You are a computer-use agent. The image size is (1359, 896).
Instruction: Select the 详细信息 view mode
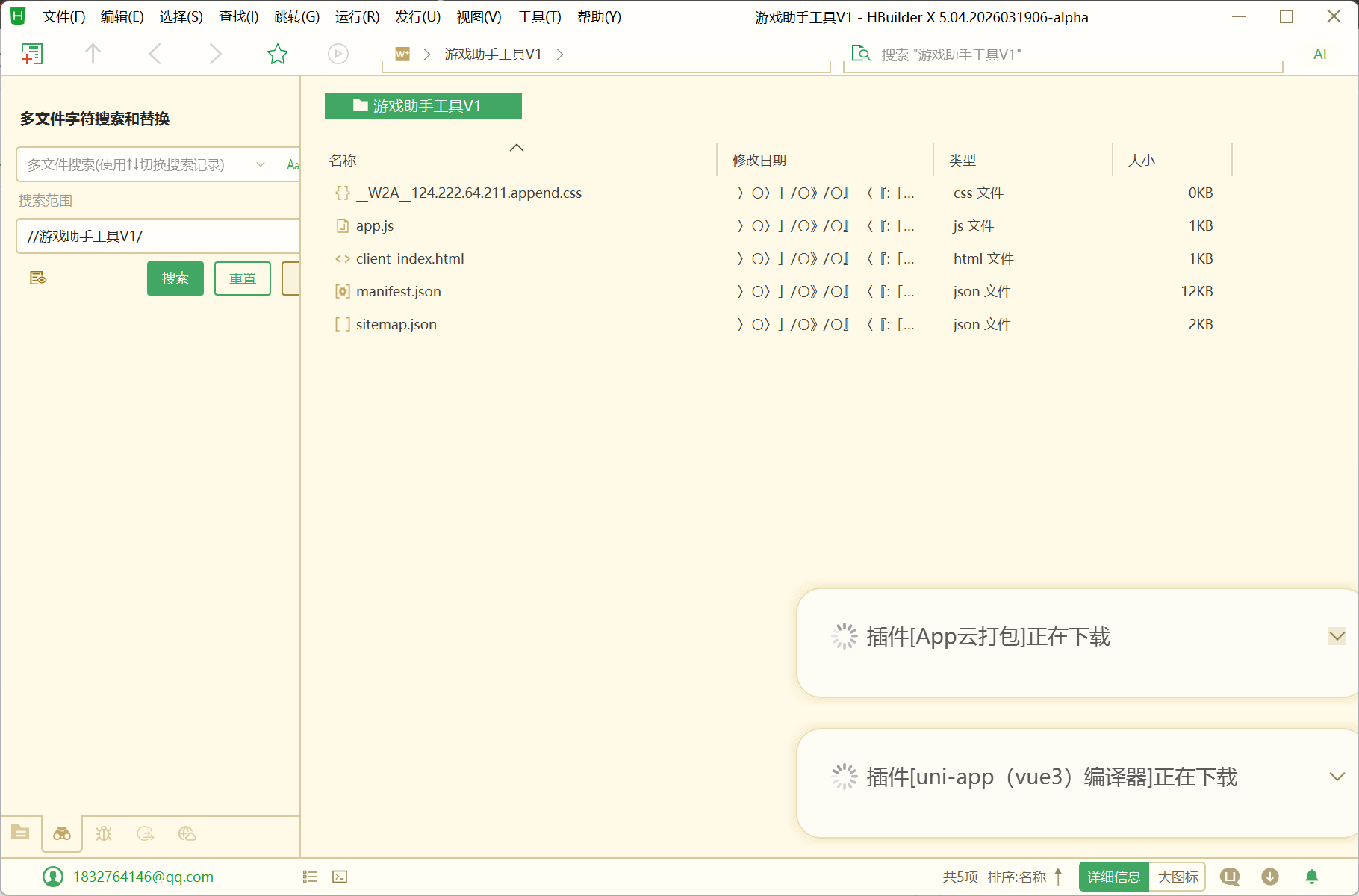point(1113,877)
